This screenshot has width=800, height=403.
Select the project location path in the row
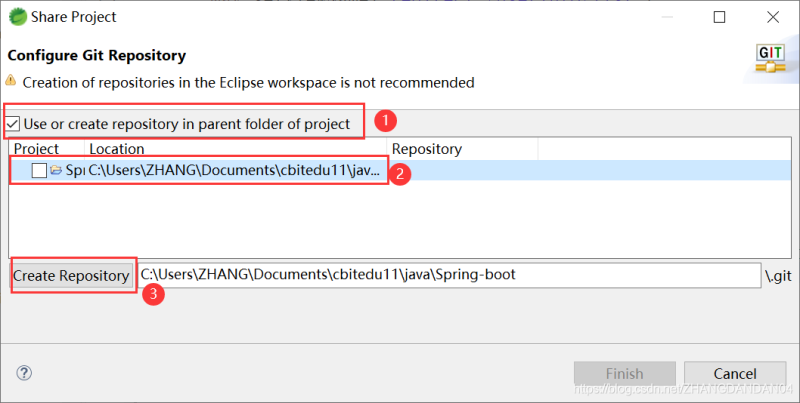click(234, 171)
